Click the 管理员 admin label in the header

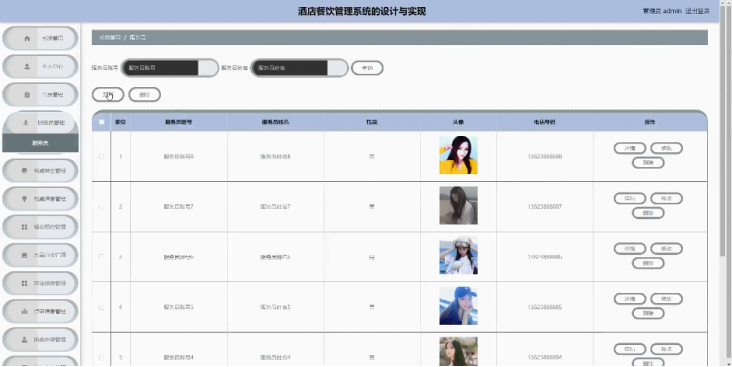pos(662,11)
